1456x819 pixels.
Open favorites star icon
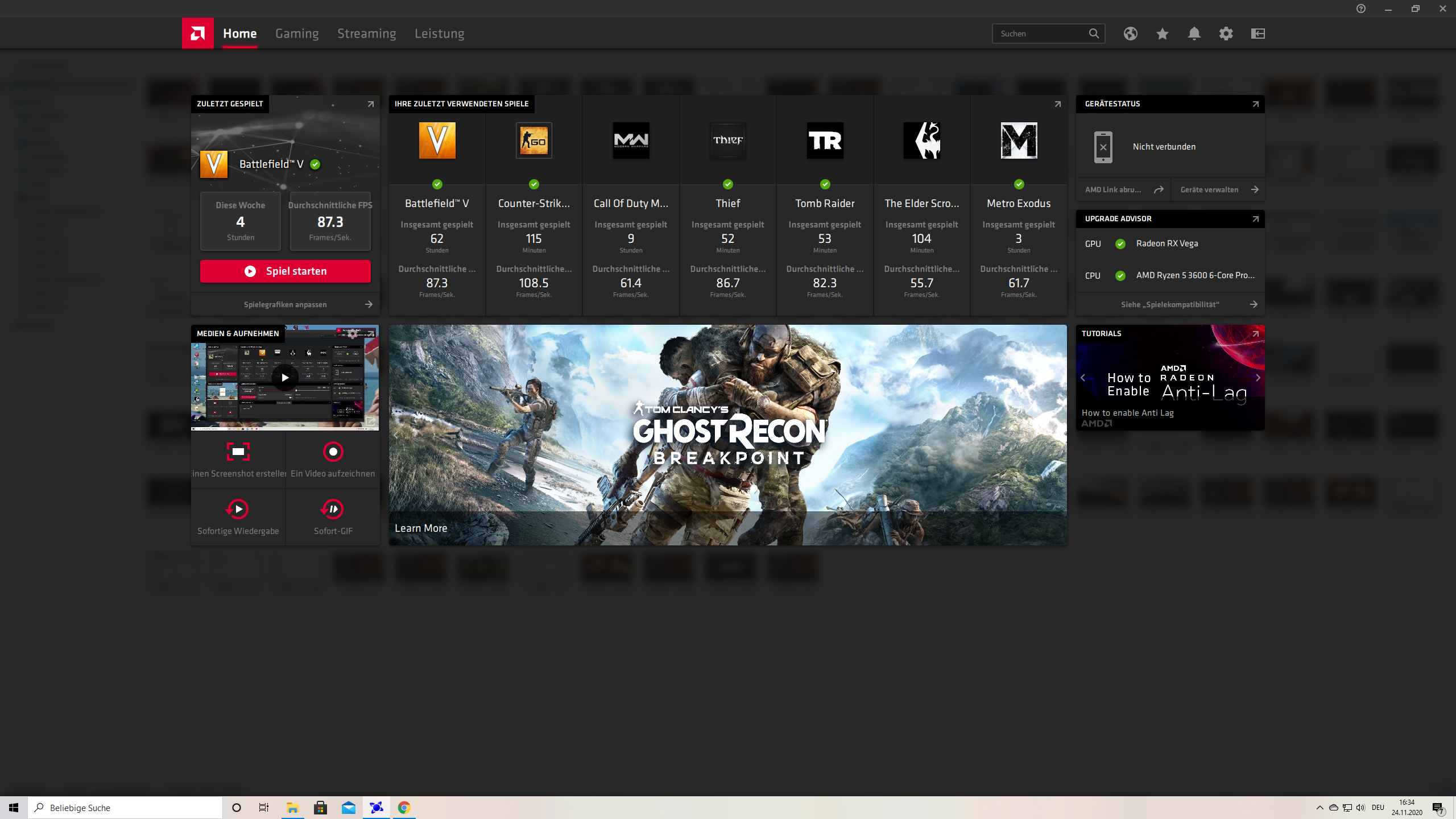[1162, 34]
